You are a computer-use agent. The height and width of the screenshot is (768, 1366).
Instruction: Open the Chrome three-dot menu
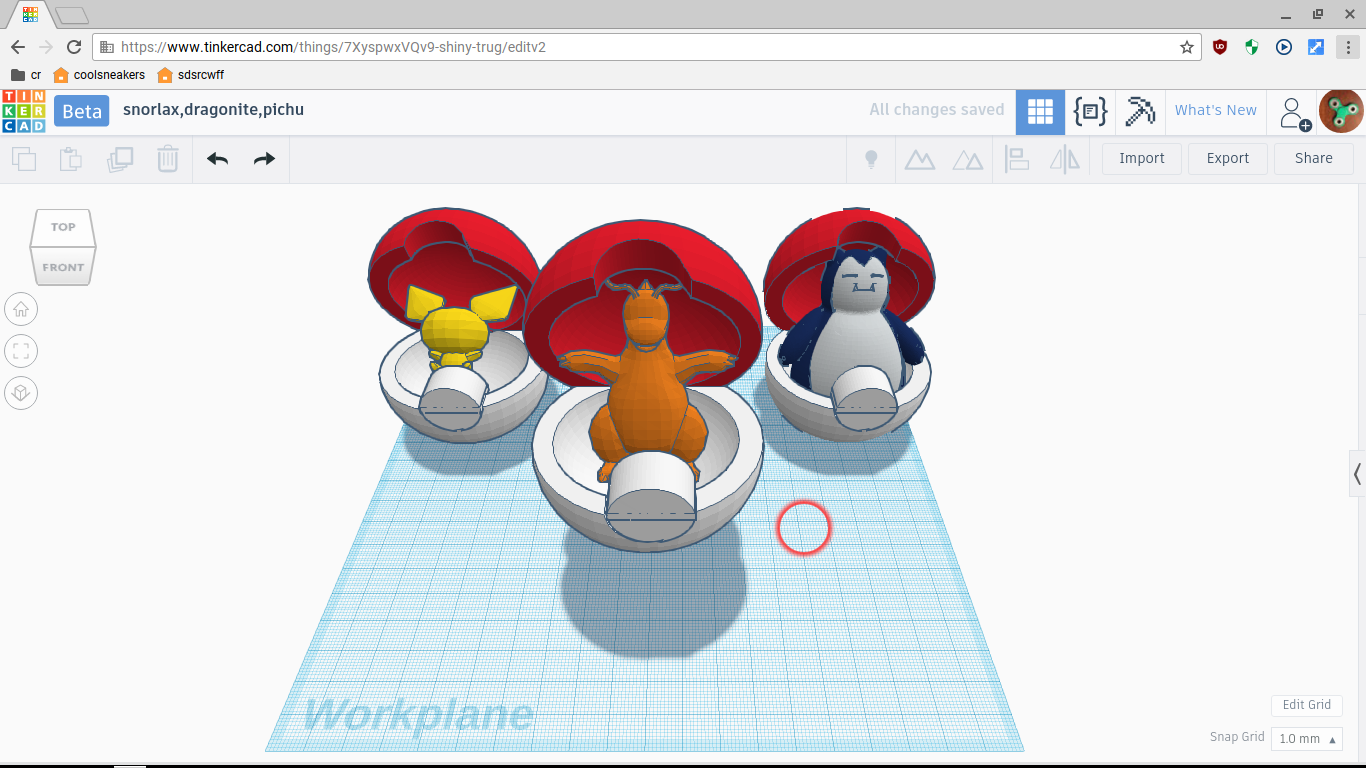click(1349, 47)
